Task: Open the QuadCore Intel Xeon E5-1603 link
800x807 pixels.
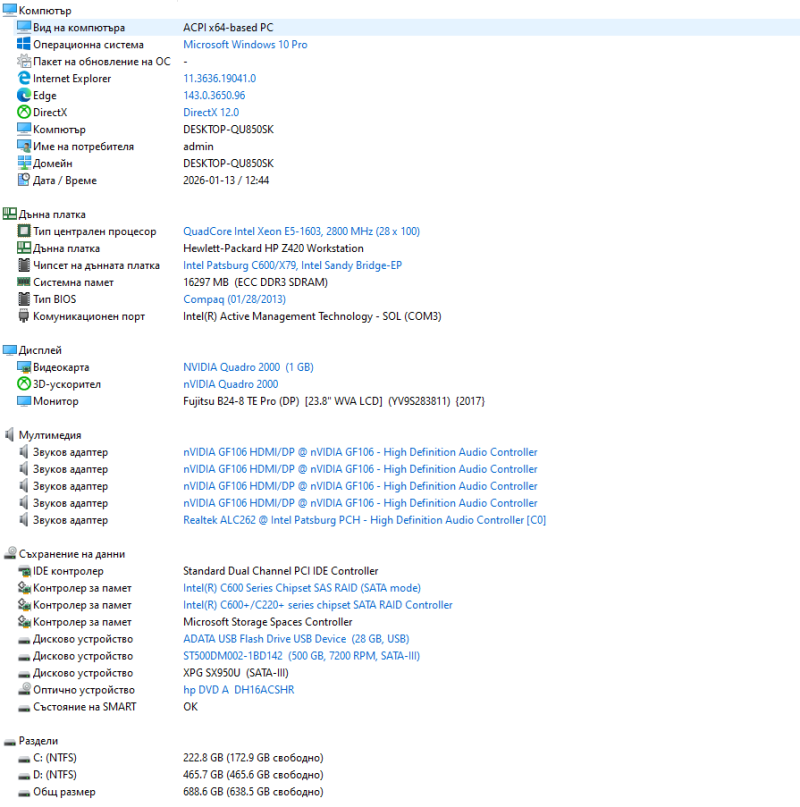Action: click(x=301, y=232)
